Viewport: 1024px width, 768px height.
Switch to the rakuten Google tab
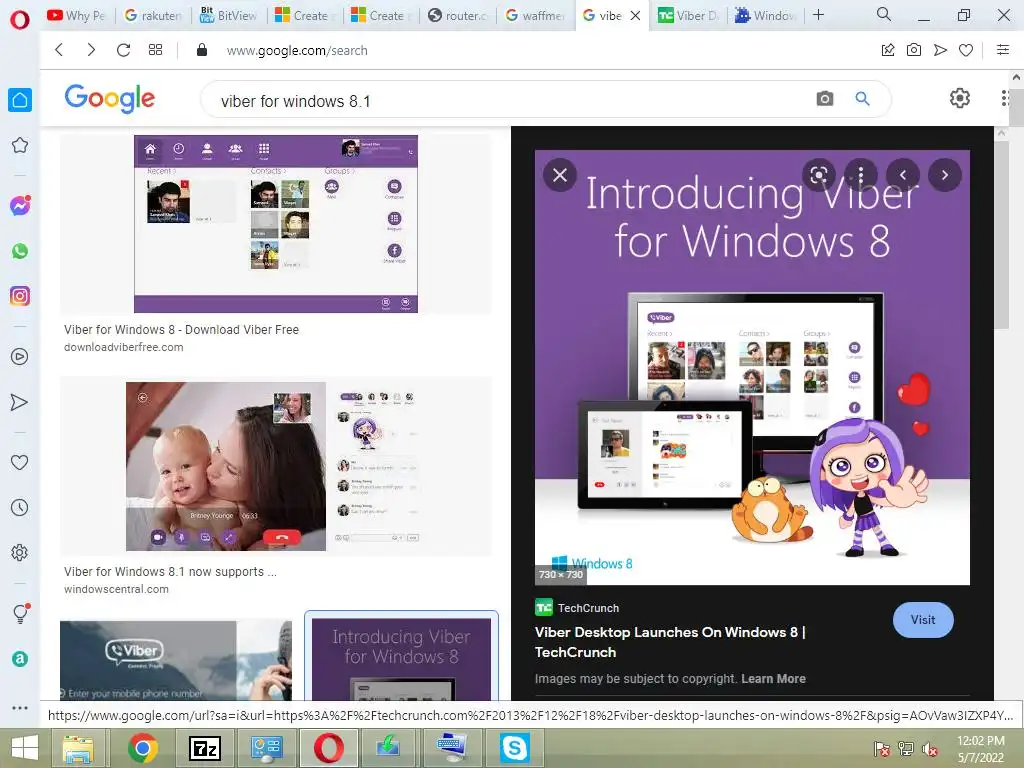(154, 15)
